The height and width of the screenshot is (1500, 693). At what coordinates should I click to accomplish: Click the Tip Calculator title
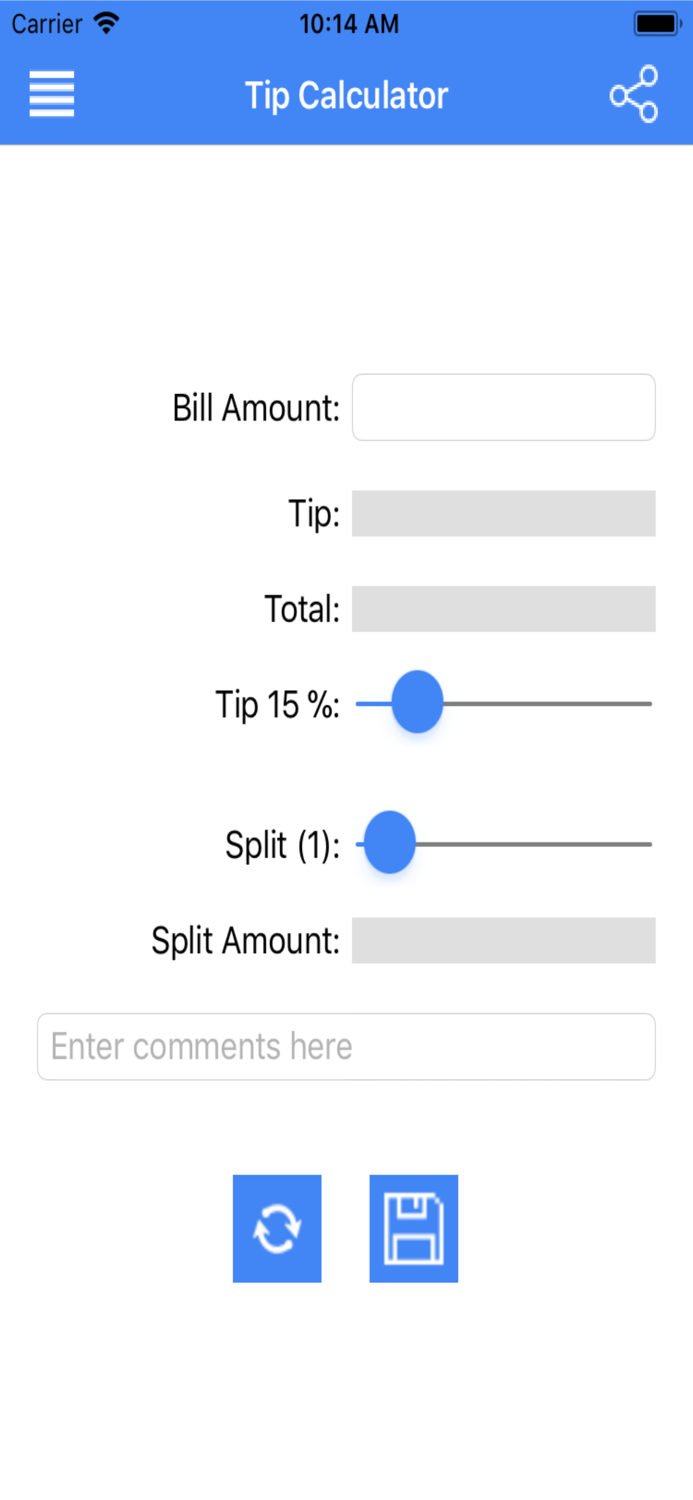click(x=346, y=95)
